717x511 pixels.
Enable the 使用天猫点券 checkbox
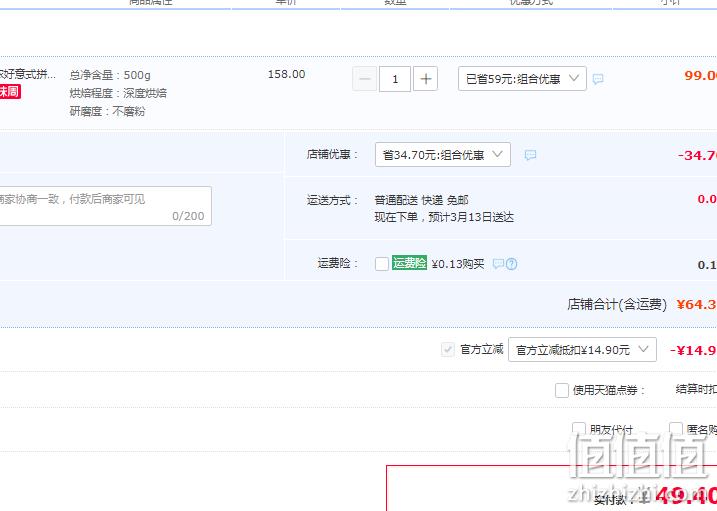562,390
